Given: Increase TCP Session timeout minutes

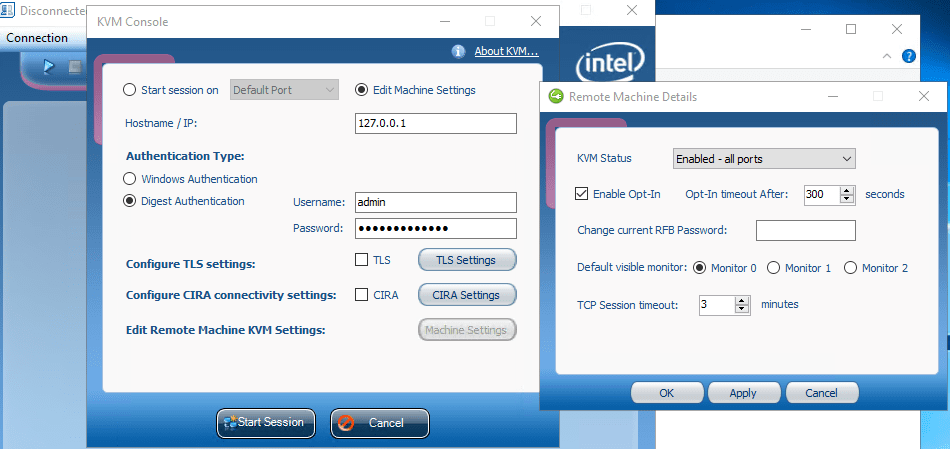Looking at the screenshot, I should [742, 301].
